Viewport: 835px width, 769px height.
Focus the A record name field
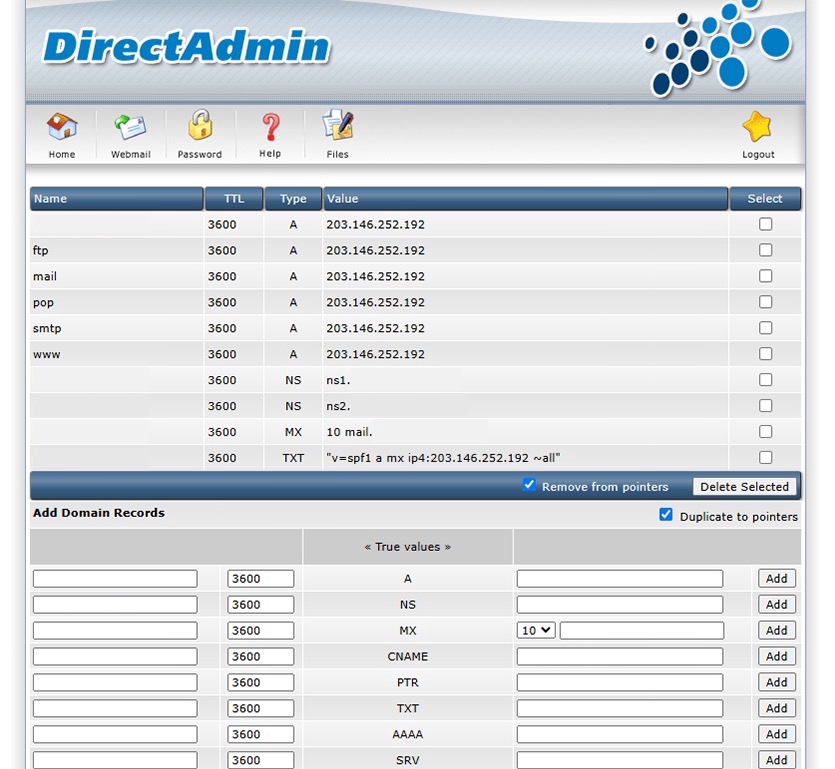115,579
